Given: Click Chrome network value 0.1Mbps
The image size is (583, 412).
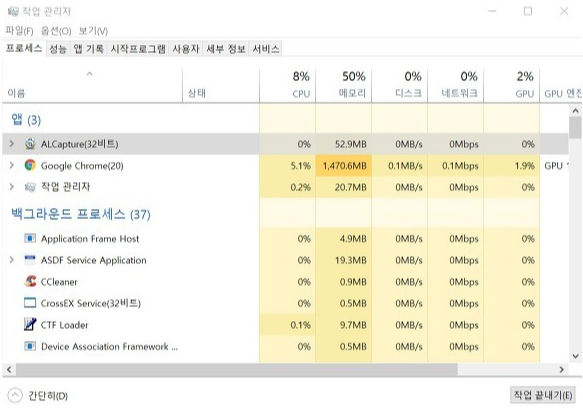Looking at the screenshot, I should point(460,165).
